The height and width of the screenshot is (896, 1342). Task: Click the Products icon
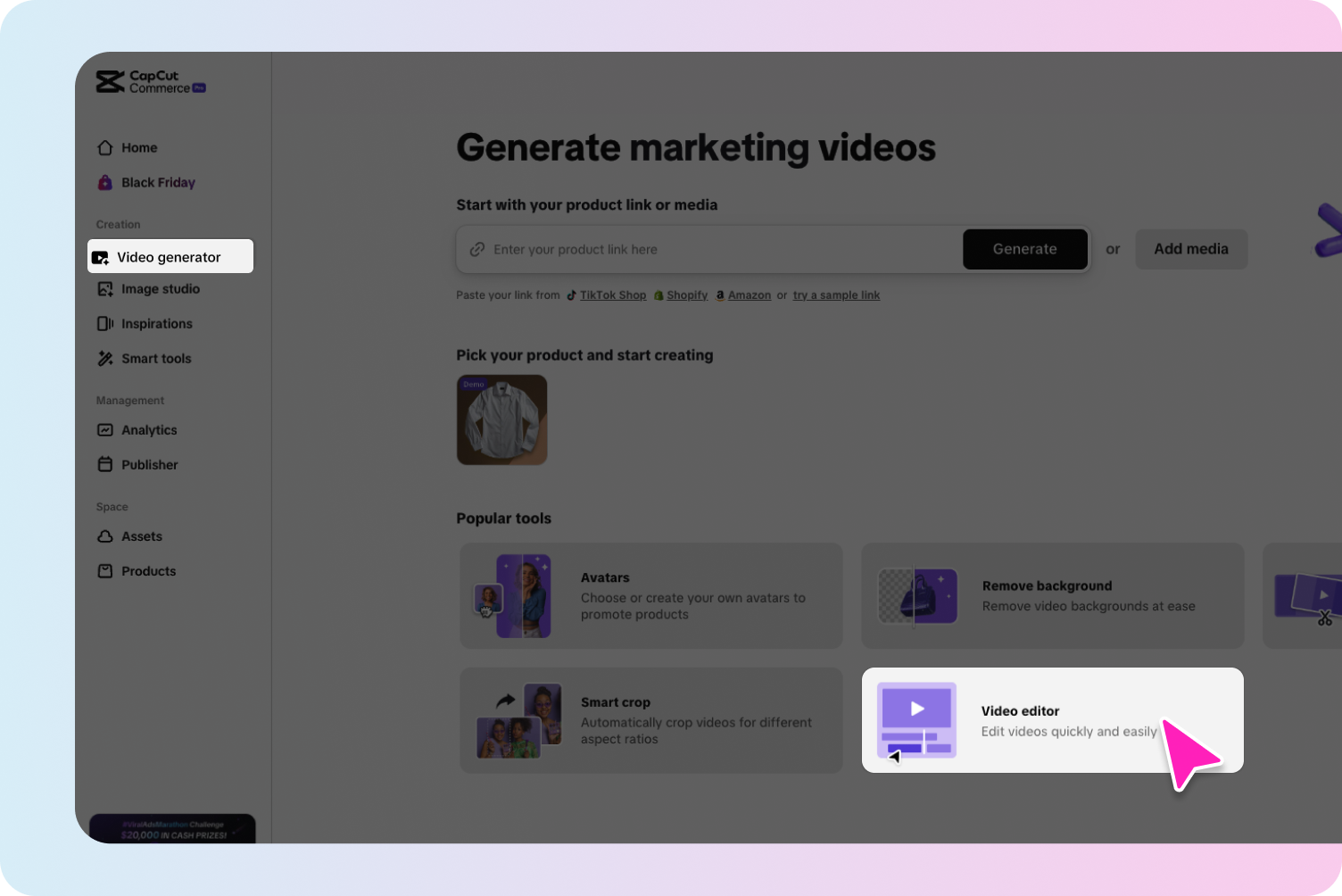106,570
